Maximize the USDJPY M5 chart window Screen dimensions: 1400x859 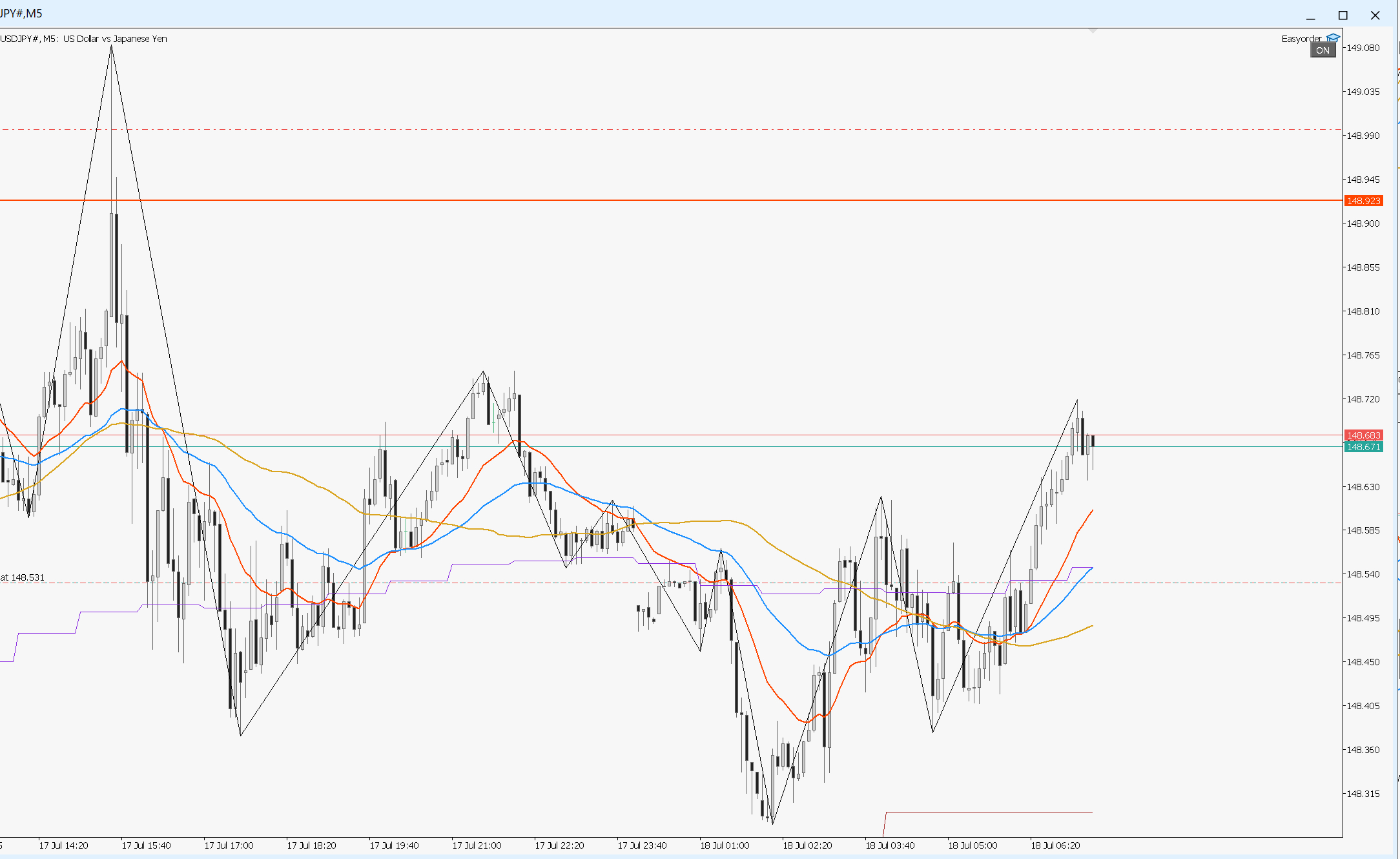tap(1343, 16)
